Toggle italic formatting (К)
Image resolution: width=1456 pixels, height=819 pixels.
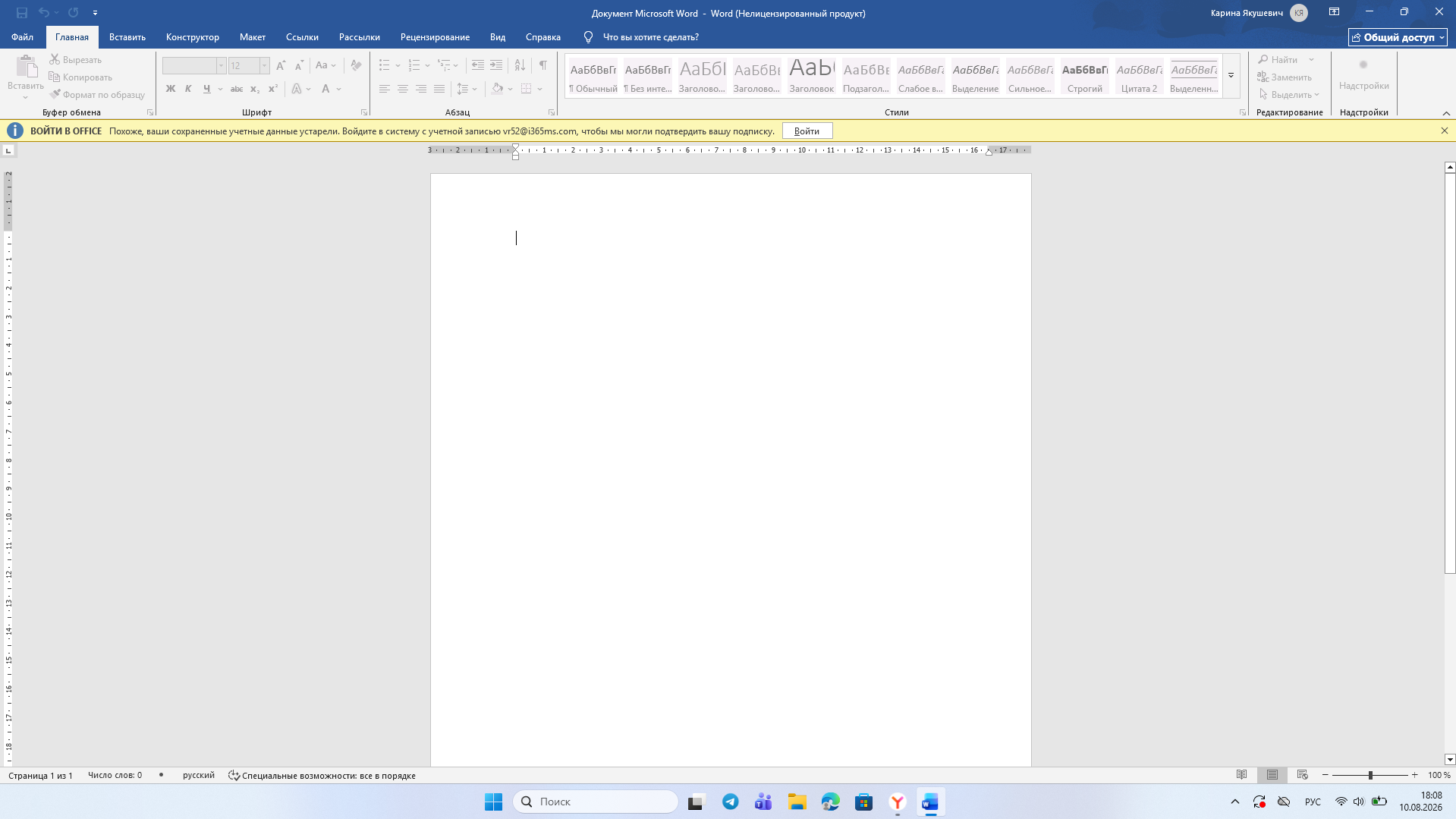point(188,89)
